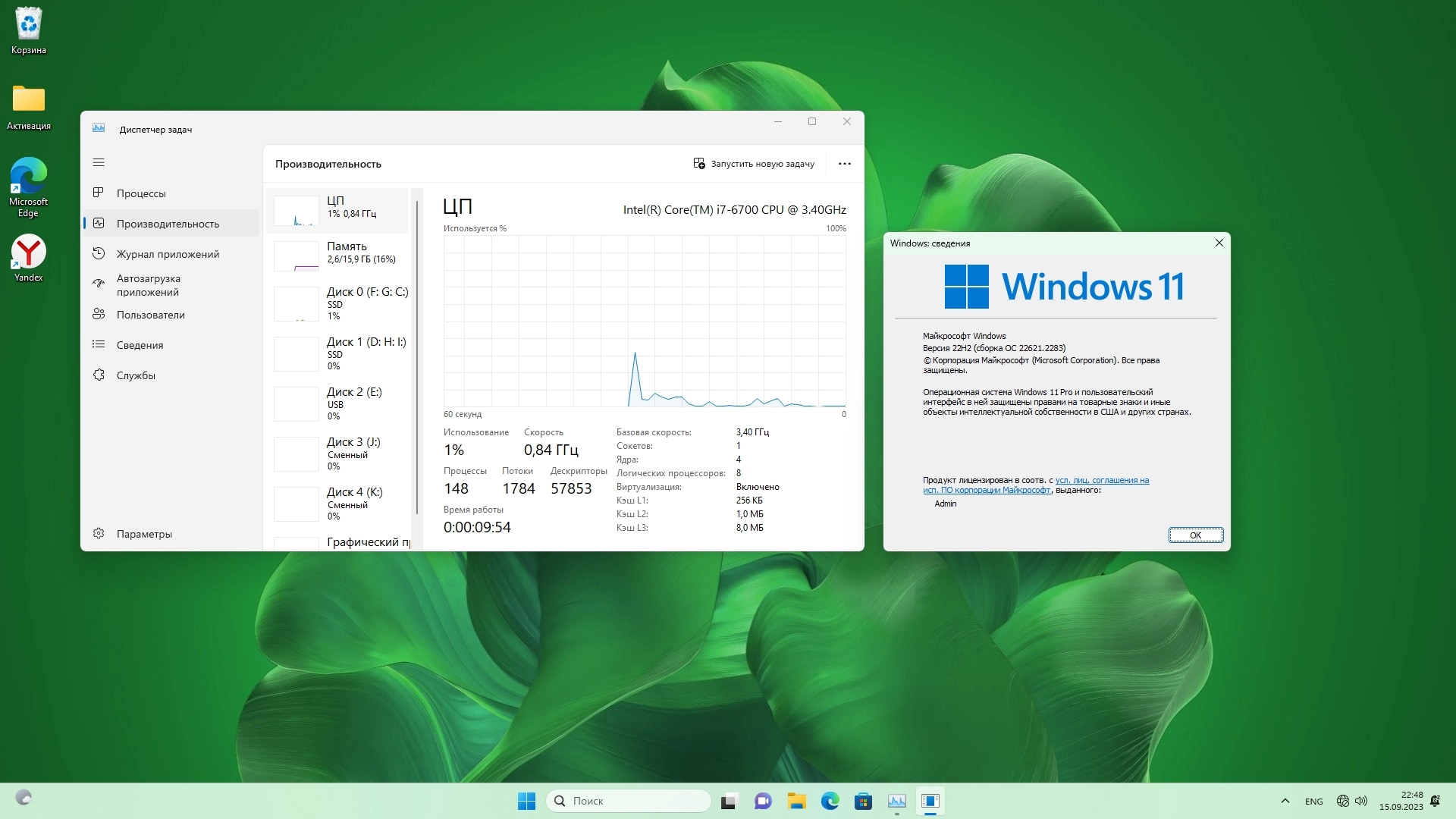The height and width of the screenshot is (819, 1456).
Task: Click the taskbar search field
Action: (x=629, y=801)
